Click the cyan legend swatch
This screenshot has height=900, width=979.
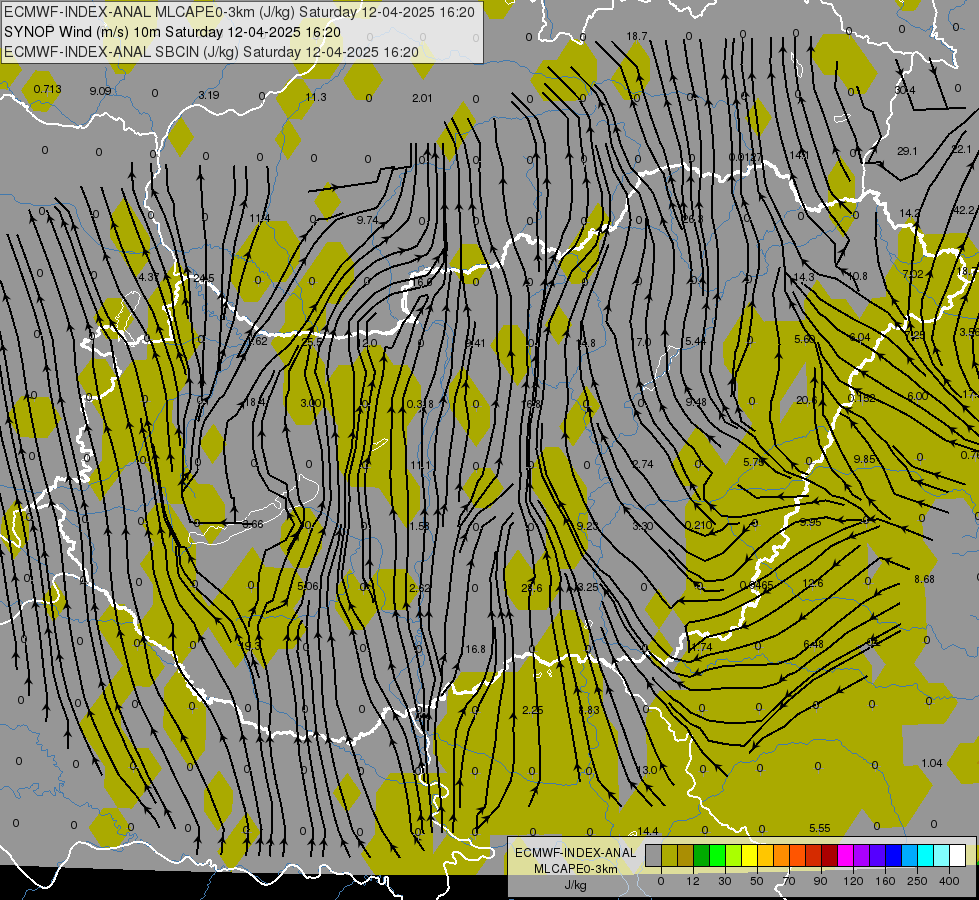[x=926, y=855]
